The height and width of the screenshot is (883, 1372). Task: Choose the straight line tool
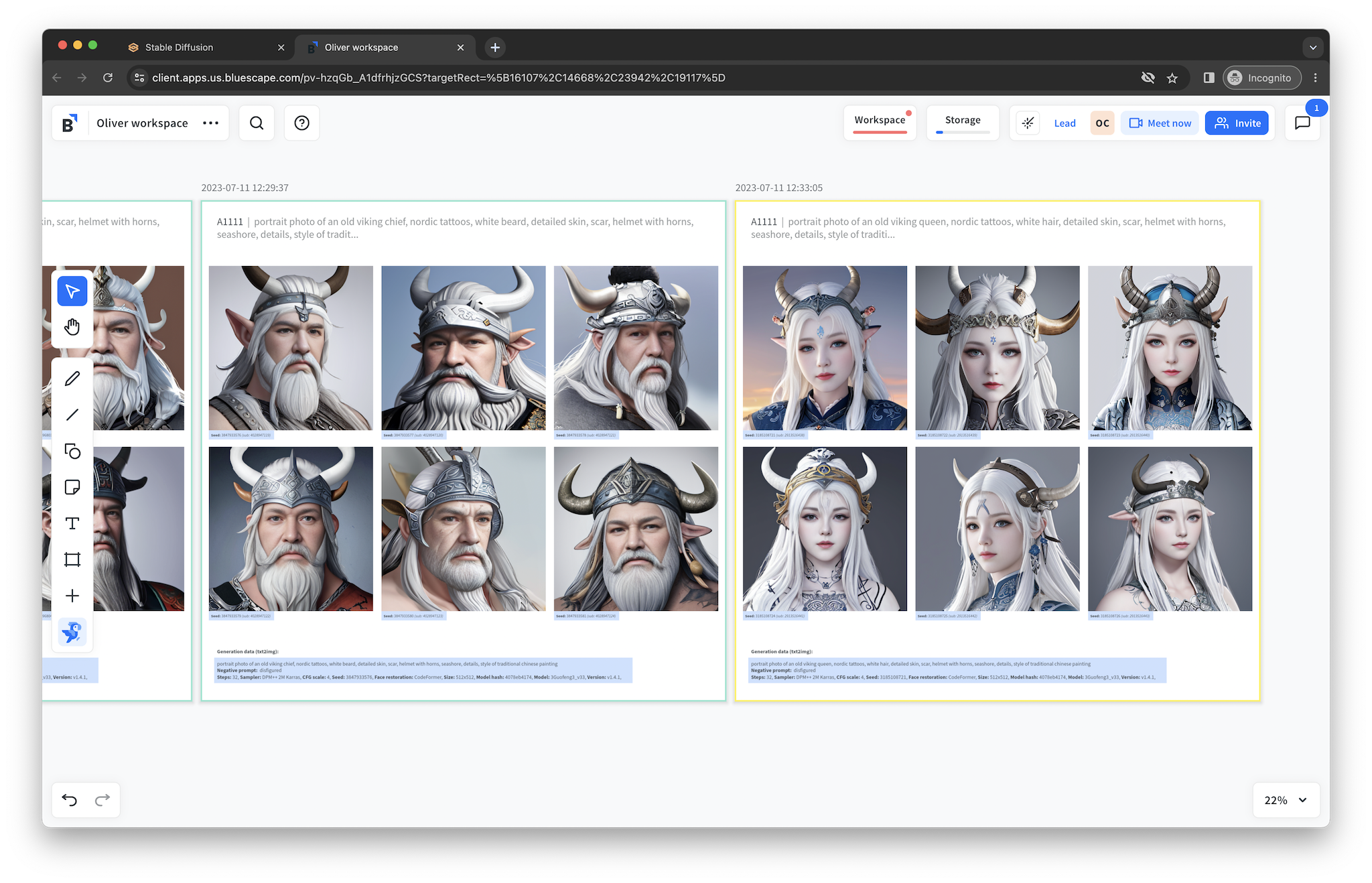[72, 415]
